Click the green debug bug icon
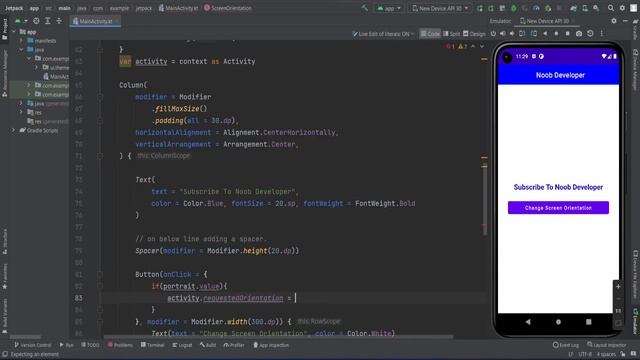The width and height of the screenshot is (640, 360). click(513, 8)
